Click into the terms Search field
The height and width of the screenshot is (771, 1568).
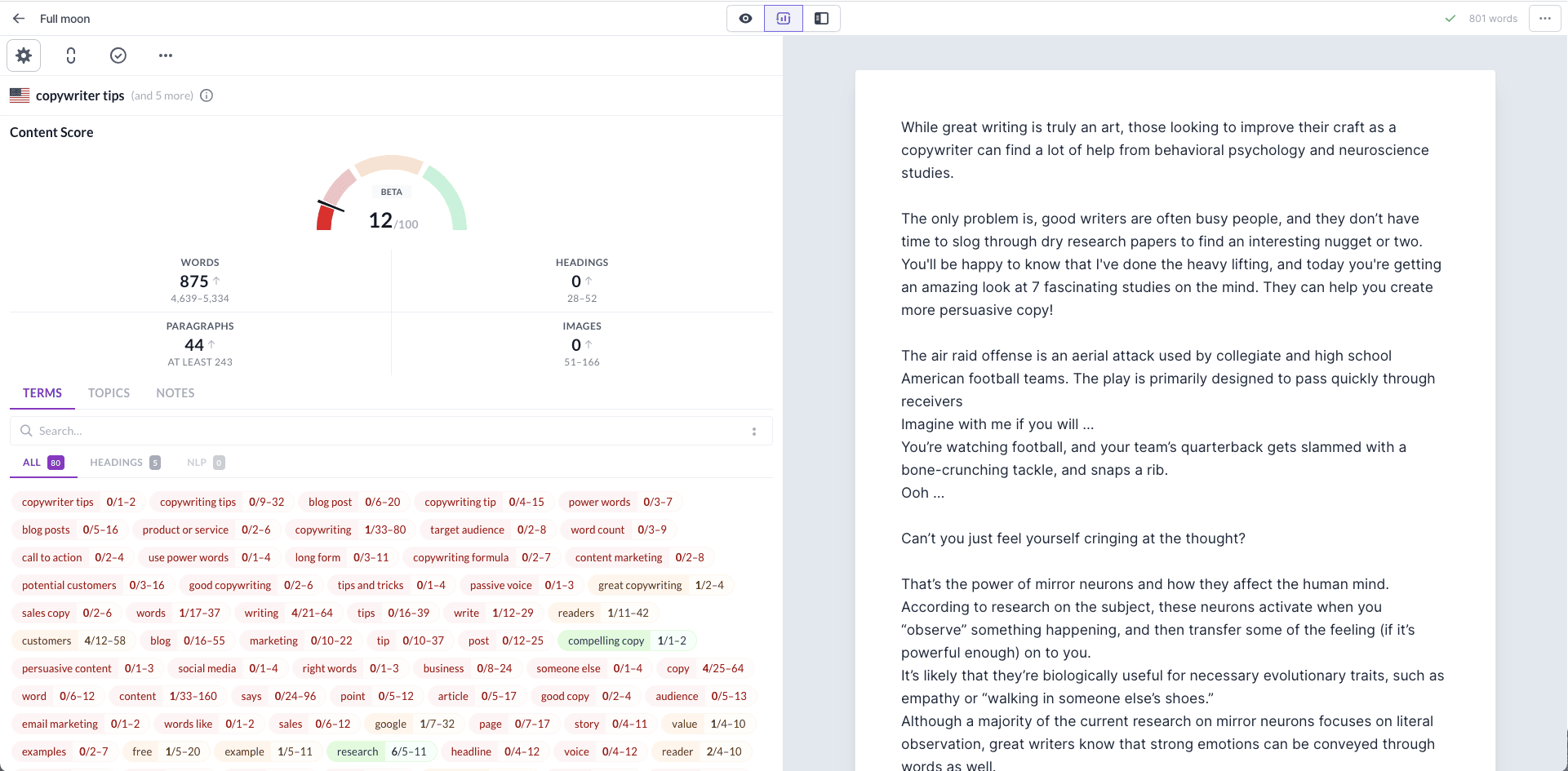[384, 431]
